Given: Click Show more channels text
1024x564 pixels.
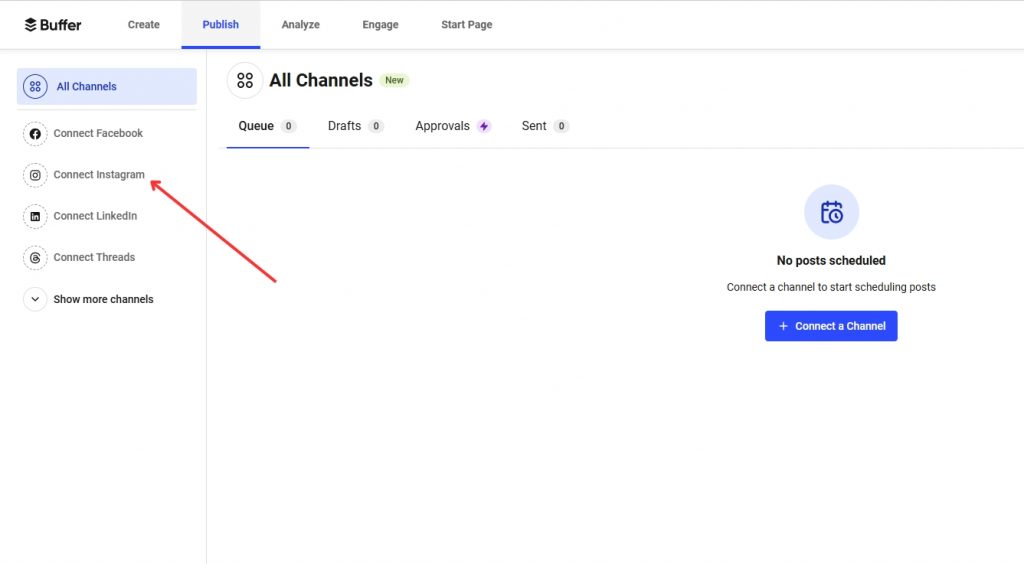Looking at the screenshot, I should (x=103, y=299).
